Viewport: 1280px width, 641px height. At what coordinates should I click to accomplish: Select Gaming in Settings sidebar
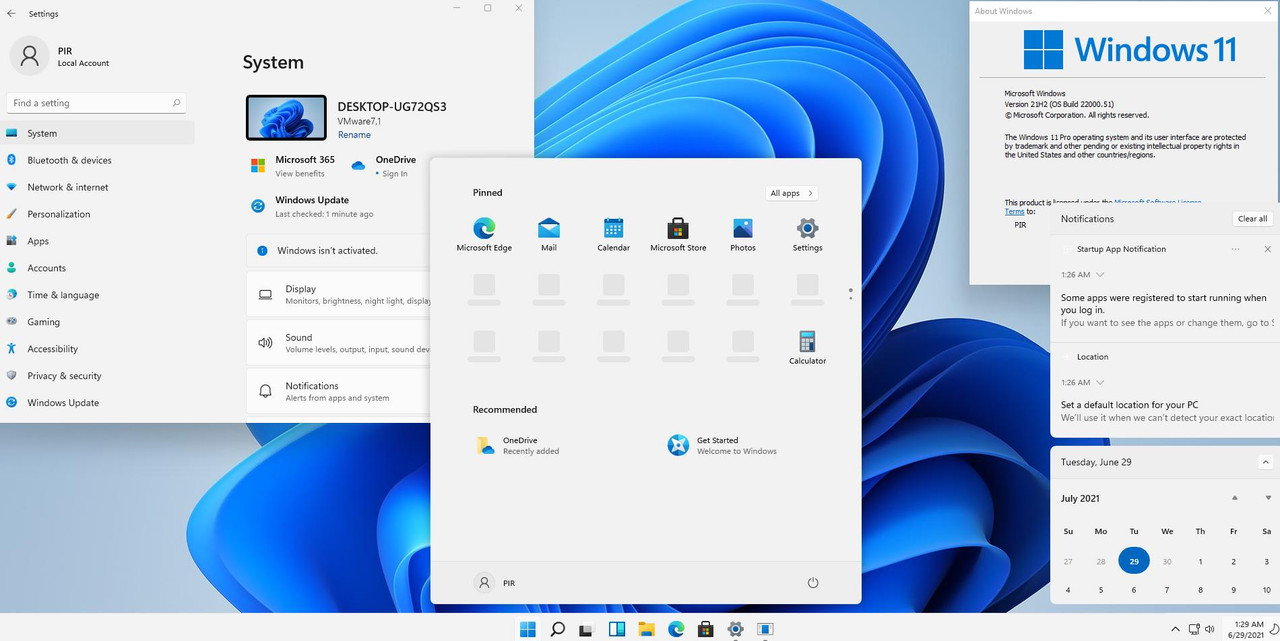tap(98, 322)
